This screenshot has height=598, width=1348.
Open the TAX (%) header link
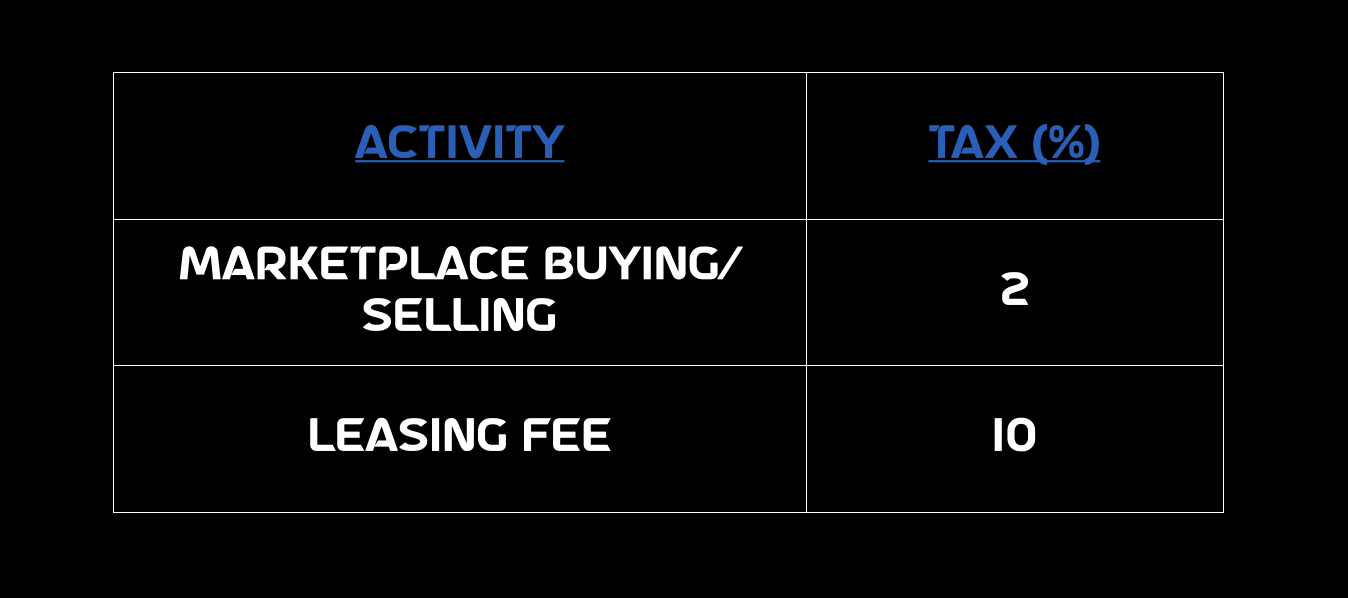click(x=1014, y=142)
